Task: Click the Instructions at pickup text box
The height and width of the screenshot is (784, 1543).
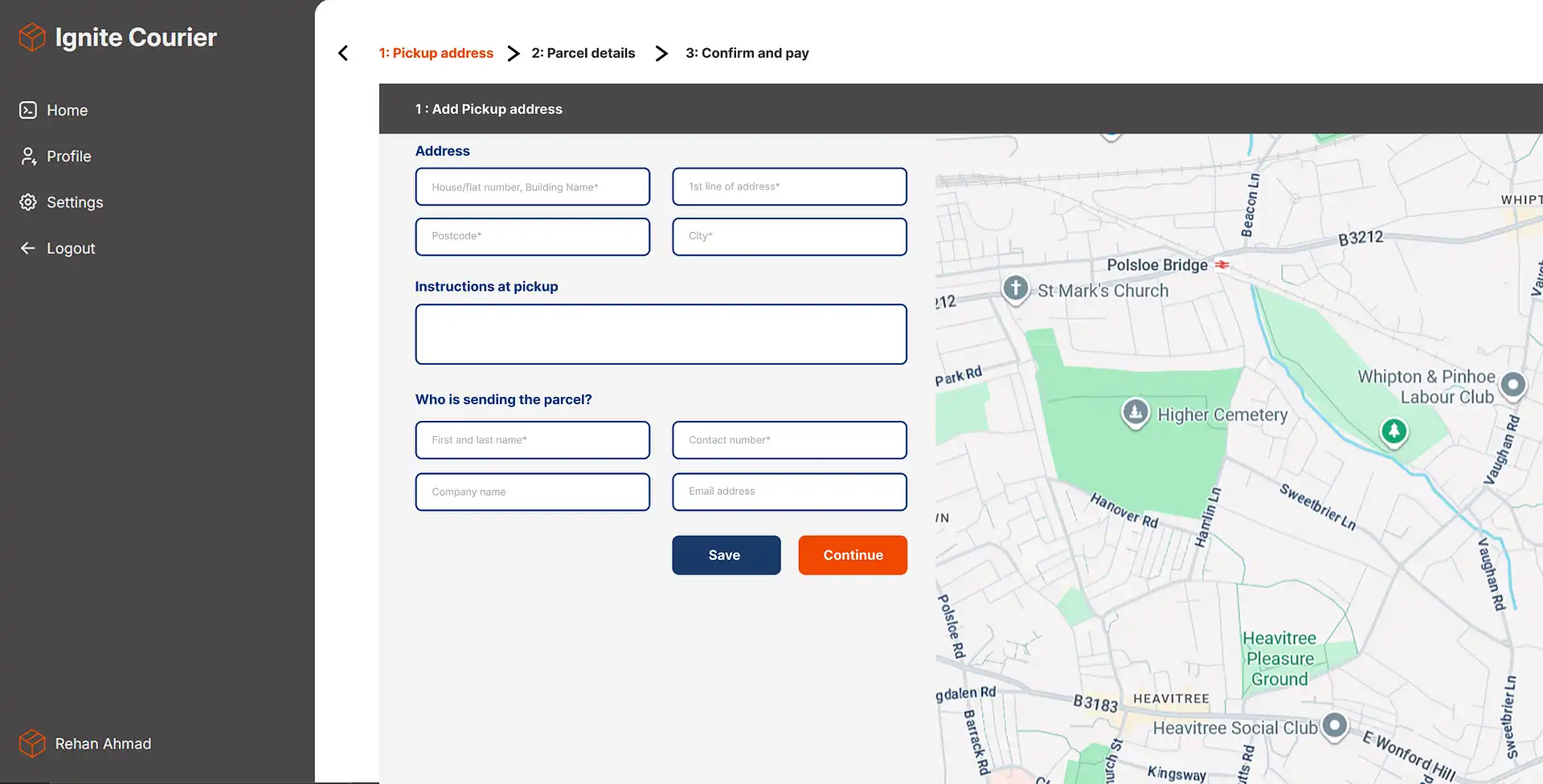Action: 661,334
